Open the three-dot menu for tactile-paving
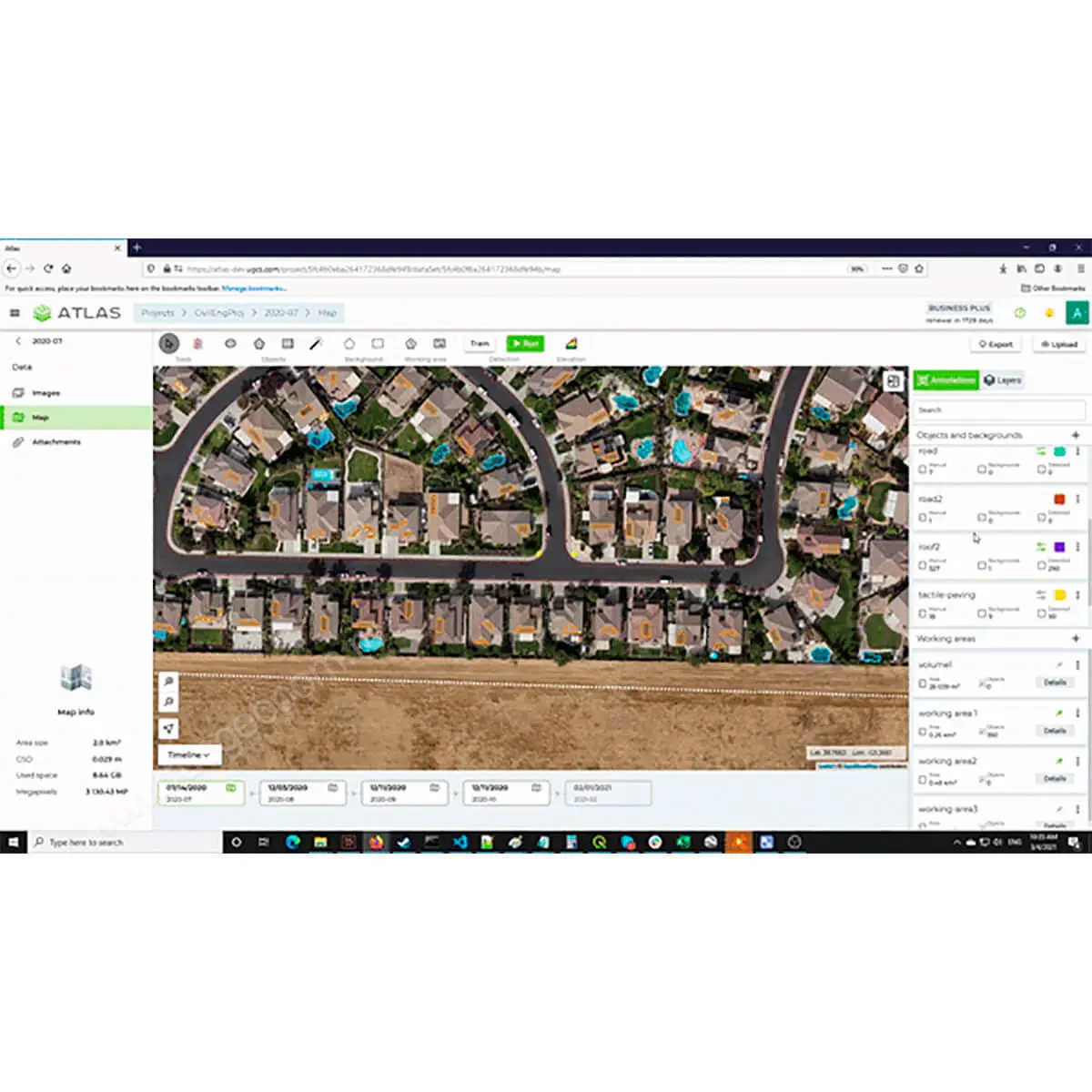 [x=1078, y=595]
